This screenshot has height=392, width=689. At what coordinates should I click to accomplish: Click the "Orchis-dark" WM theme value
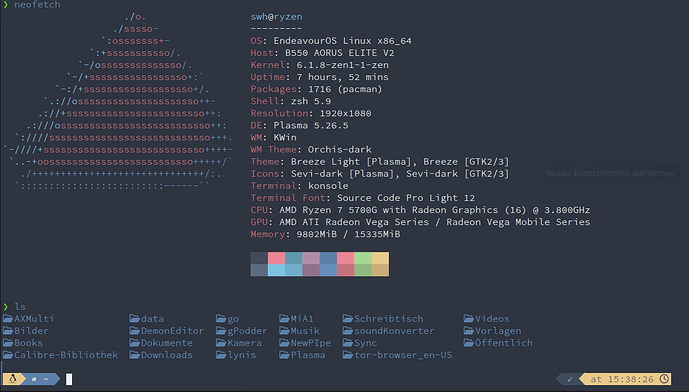[340, 149]
